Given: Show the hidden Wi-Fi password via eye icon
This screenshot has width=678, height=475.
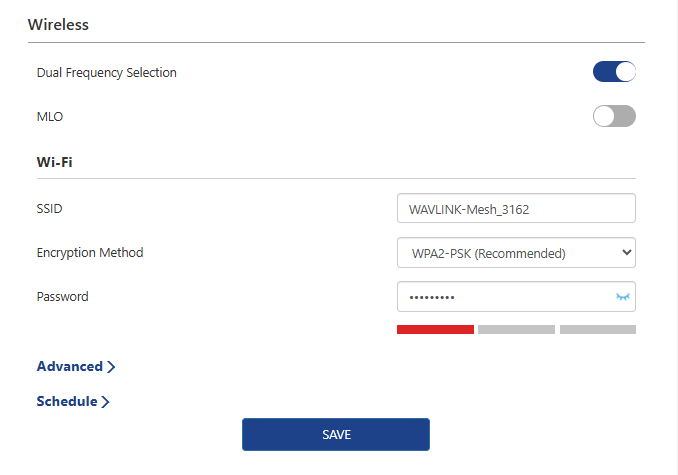Looking at the screenshot, I should (x=624, y=297).
